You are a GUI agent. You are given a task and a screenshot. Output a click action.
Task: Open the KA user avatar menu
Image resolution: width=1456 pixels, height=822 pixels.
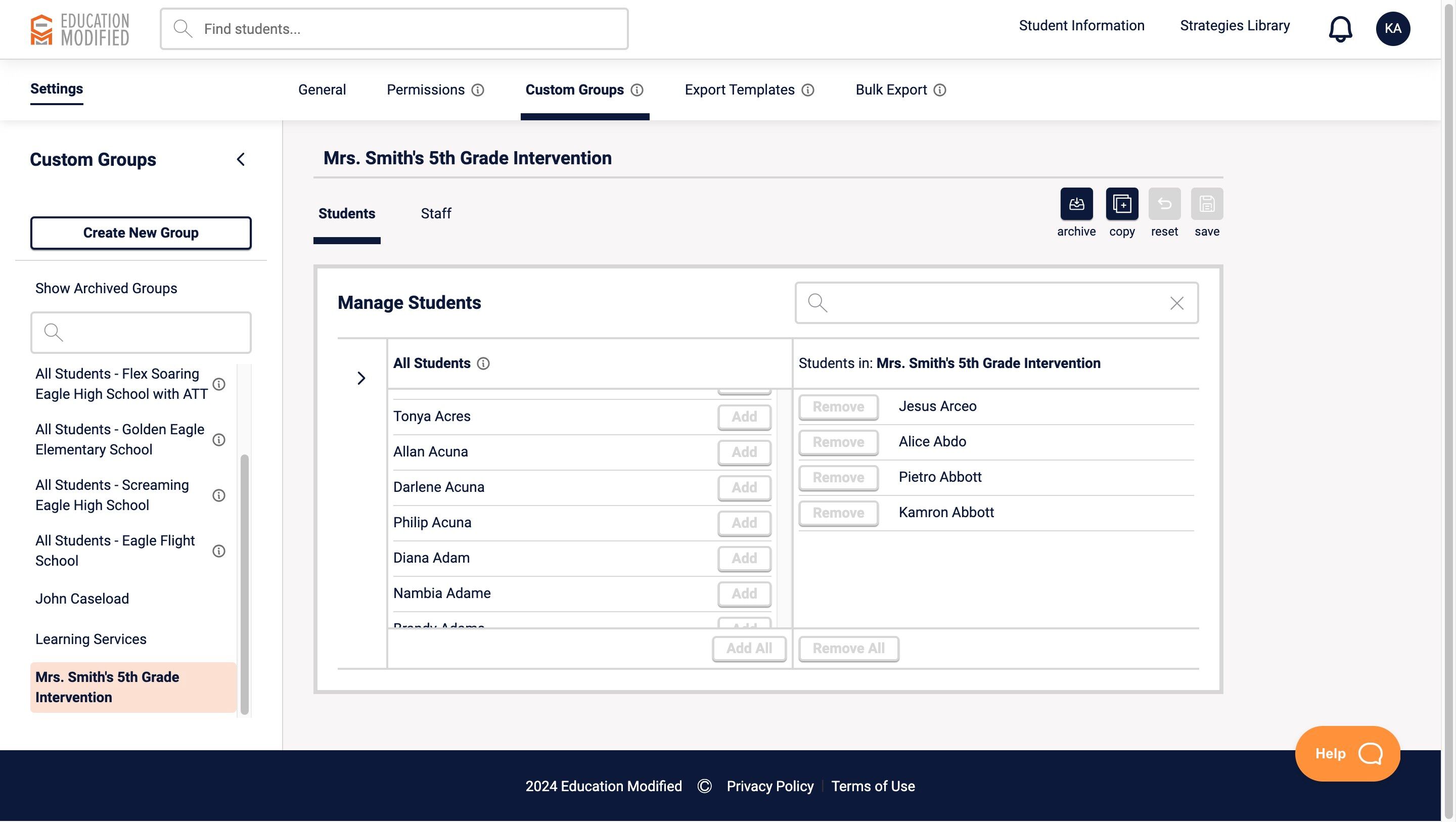coord(1393,29)
